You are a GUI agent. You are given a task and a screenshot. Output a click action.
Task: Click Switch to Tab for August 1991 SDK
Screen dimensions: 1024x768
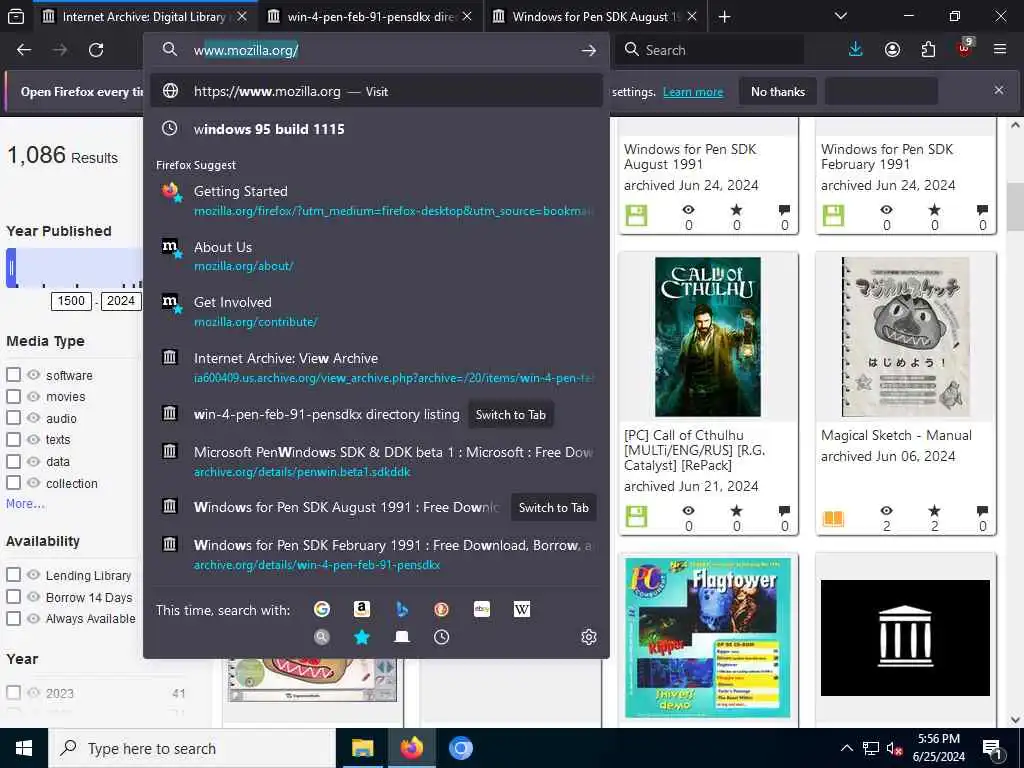tap(554, 507)
